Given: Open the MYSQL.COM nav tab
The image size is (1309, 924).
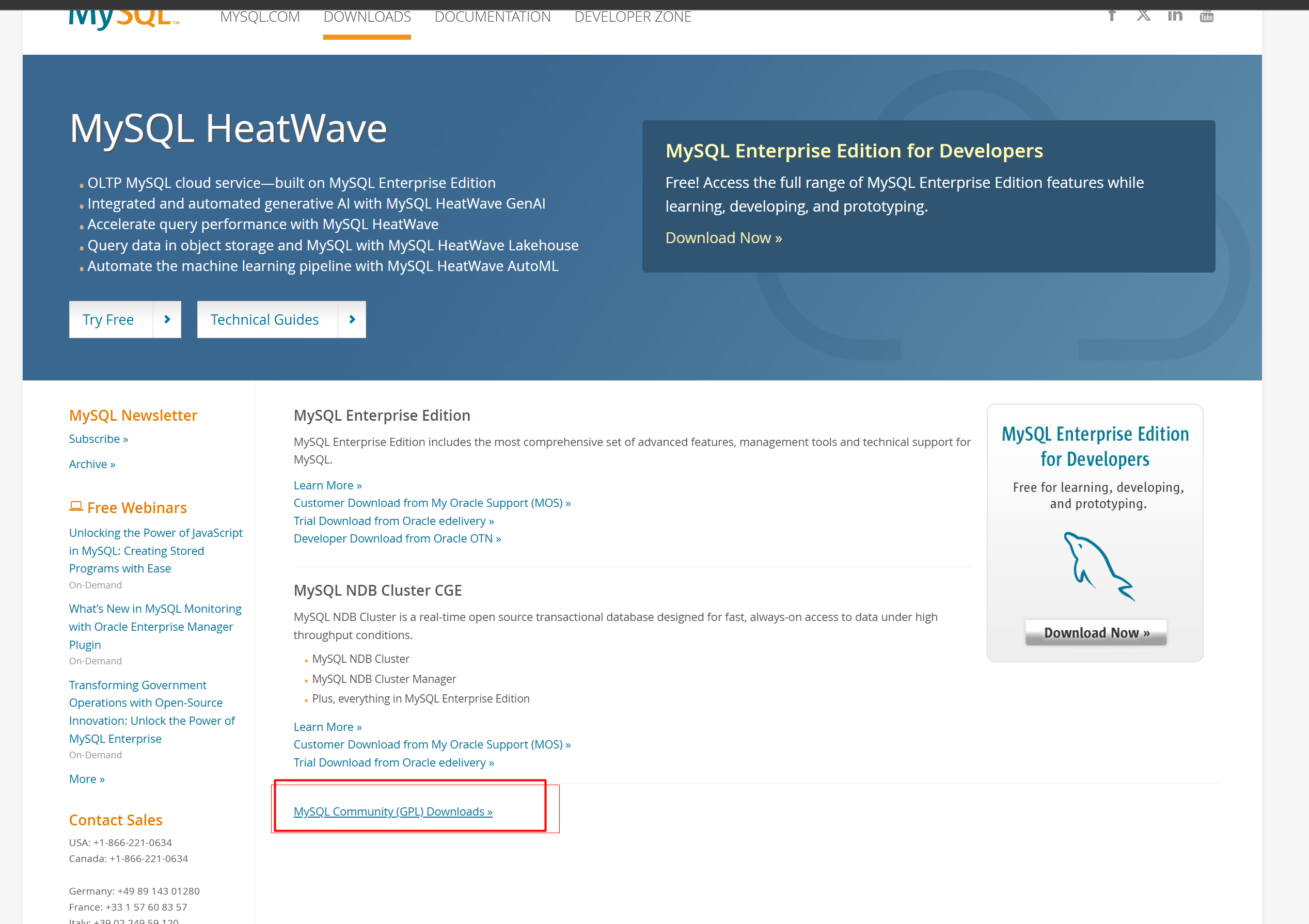Looking at the screenshot, I should pos(260,17).
